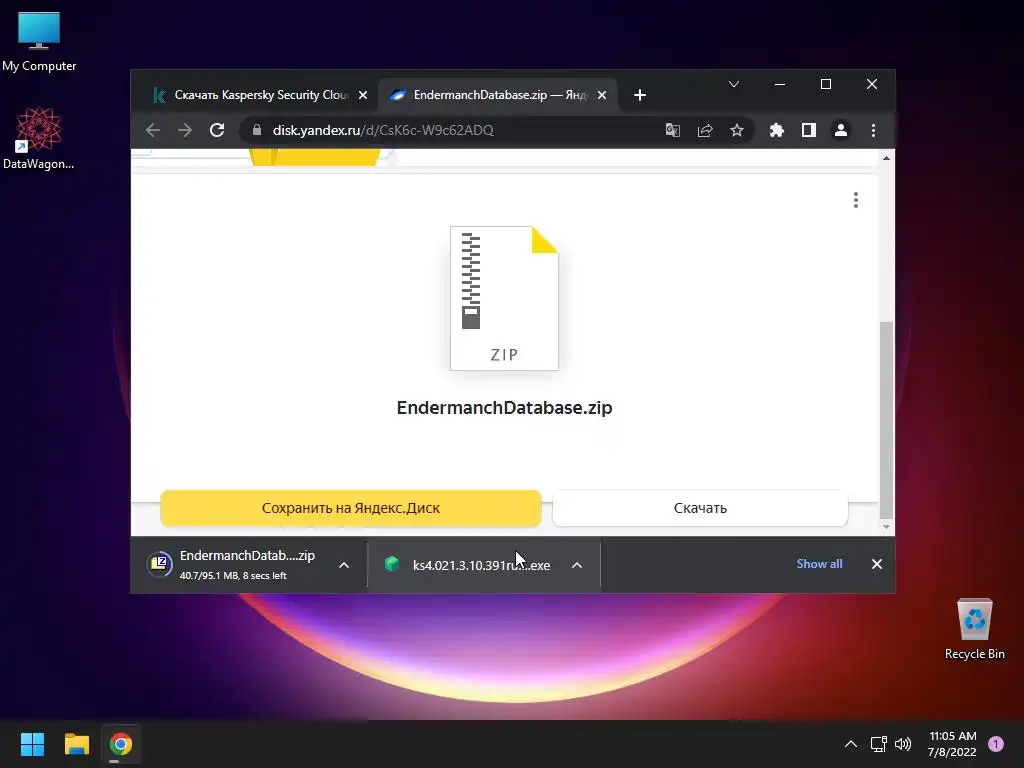Image resolution: width=1024 pixels, height=768 pixels.
Task: Open ks4.021.3.10.391 exe download item
Action: (x=468, y=565)
